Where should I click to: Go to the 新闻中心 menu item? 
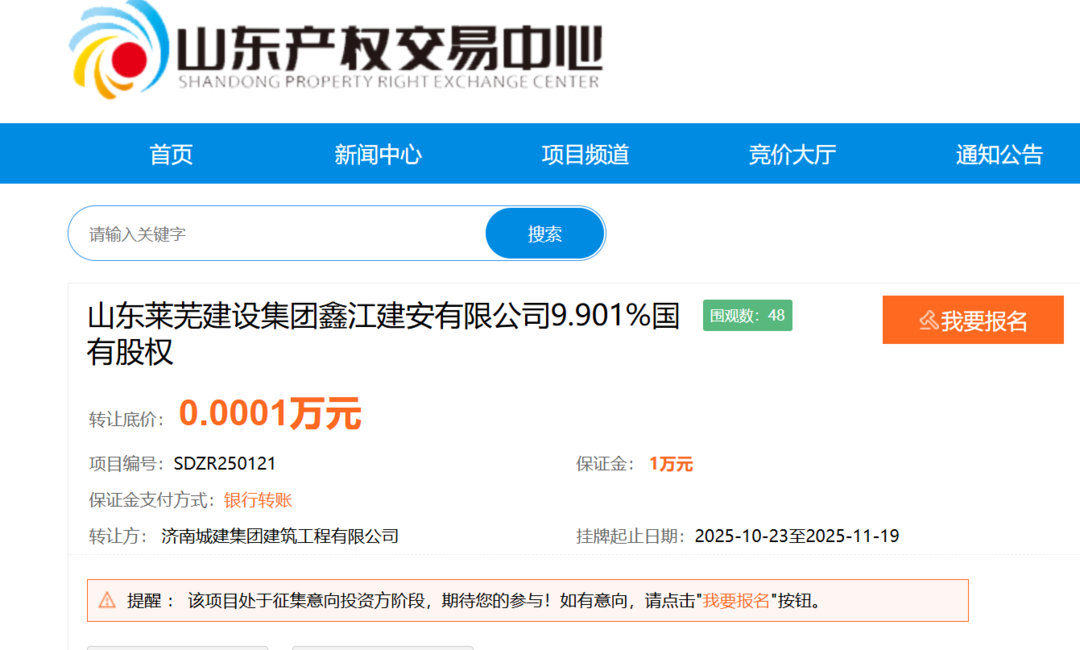coord(378,154)
